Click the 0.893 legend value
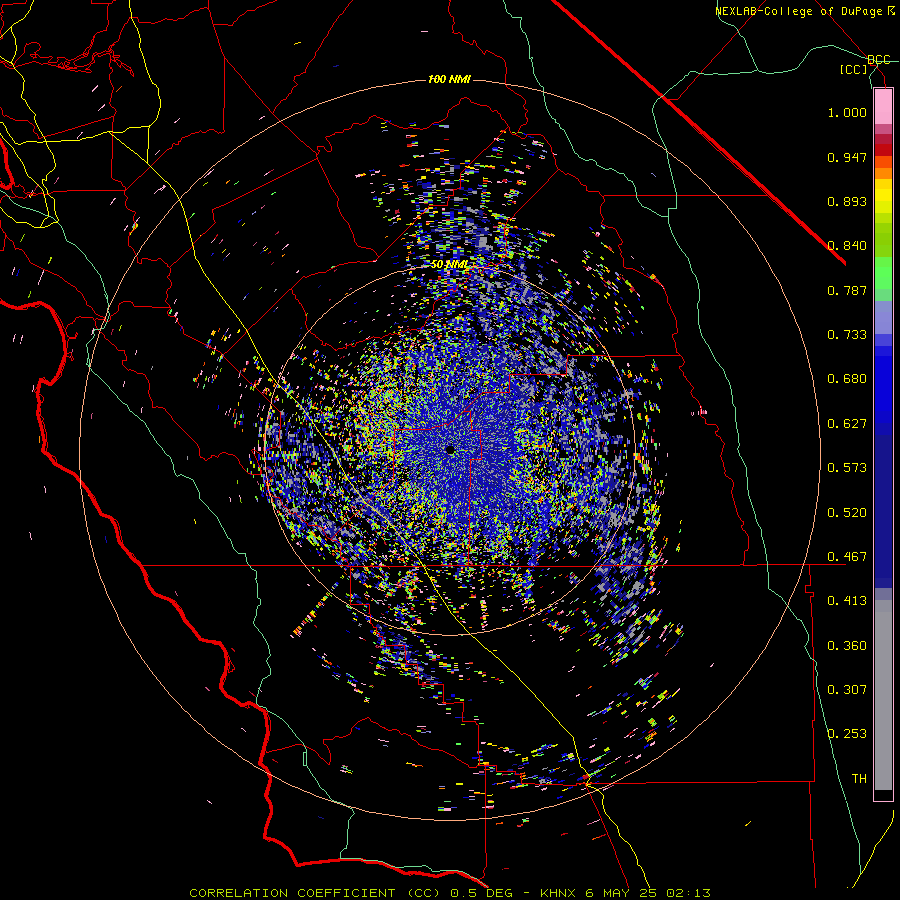The height and width of the screenshot is (900, 900). tap(847, 201)
